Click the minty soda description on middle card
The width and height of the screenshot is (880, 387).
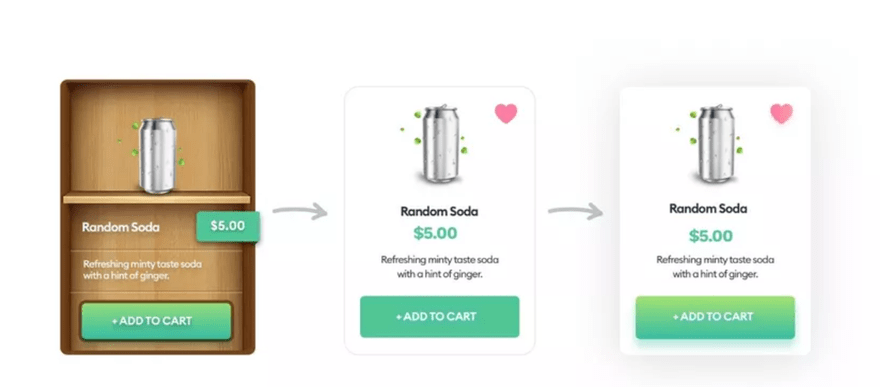click(x=439, y=267)
